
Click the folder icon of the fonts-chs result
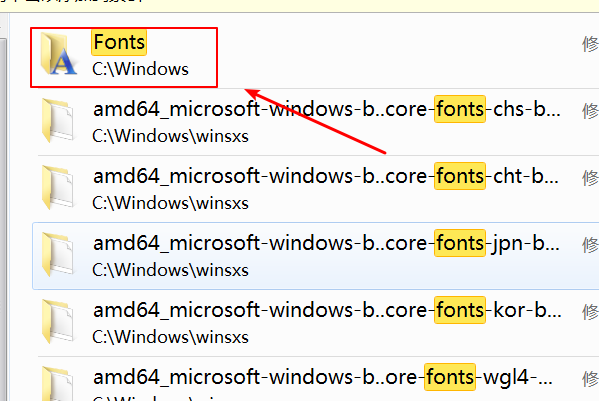coord(58,120)
